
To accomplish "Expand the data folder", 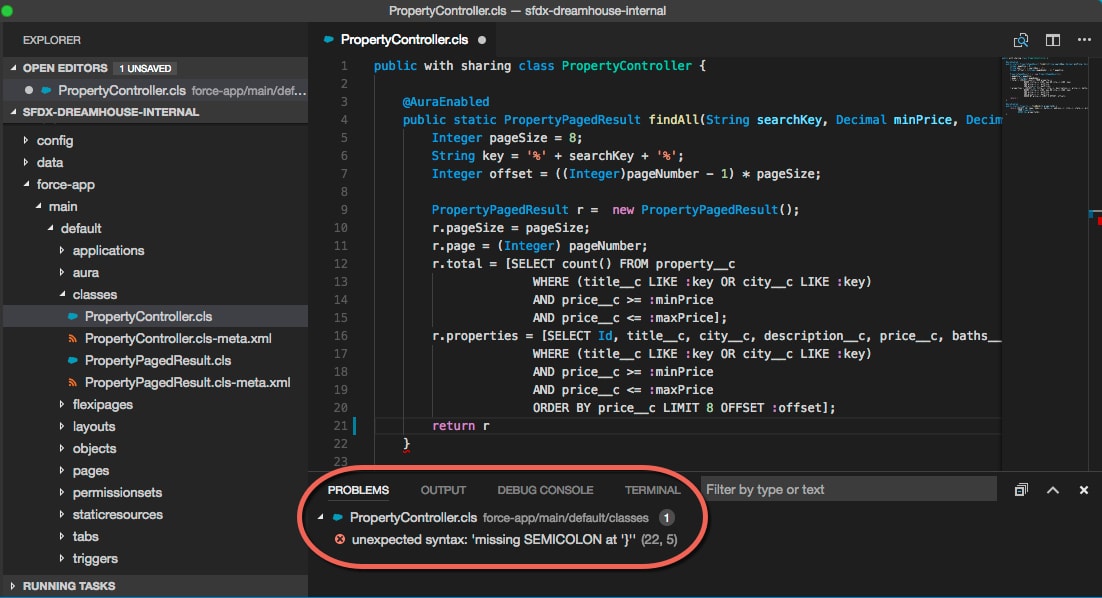I will (x=26, y=162).
